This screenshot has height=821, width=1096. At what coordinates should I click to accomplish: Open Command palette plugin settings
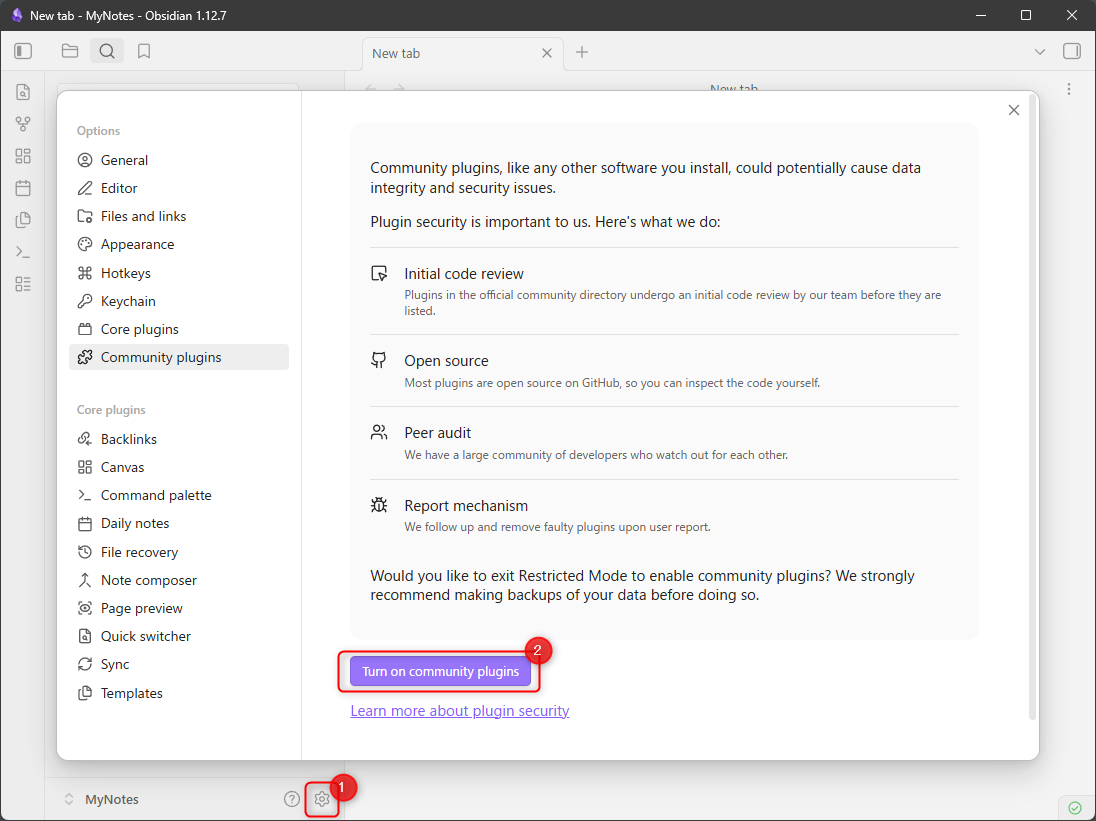[x=179, y=495]
